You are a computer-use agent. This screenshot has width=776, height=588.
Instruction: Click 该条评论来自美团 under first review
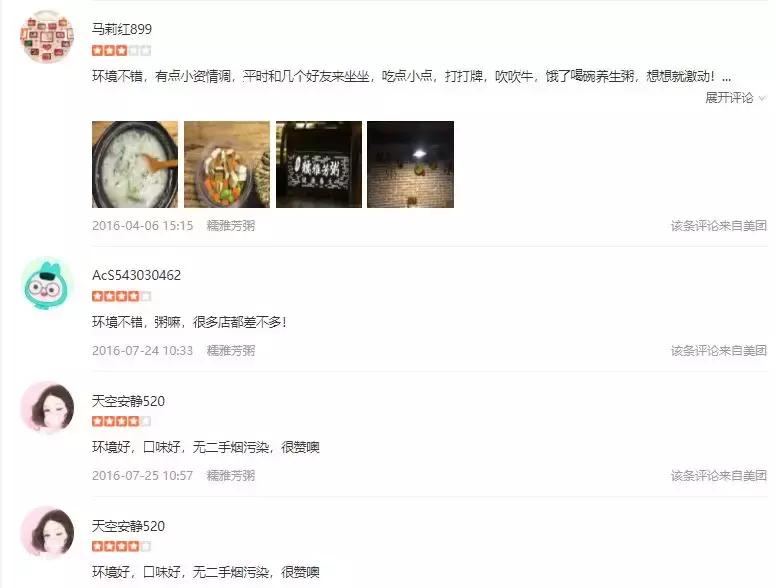(x=719, y=226)
